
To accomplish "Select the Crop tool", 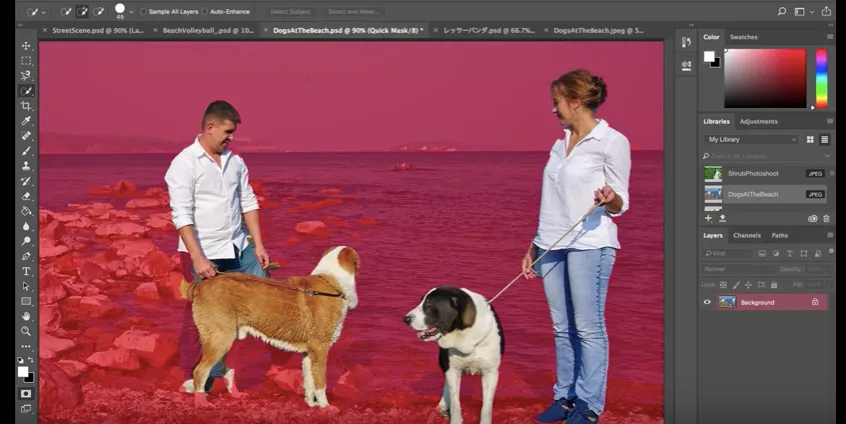I will point(26,106).
